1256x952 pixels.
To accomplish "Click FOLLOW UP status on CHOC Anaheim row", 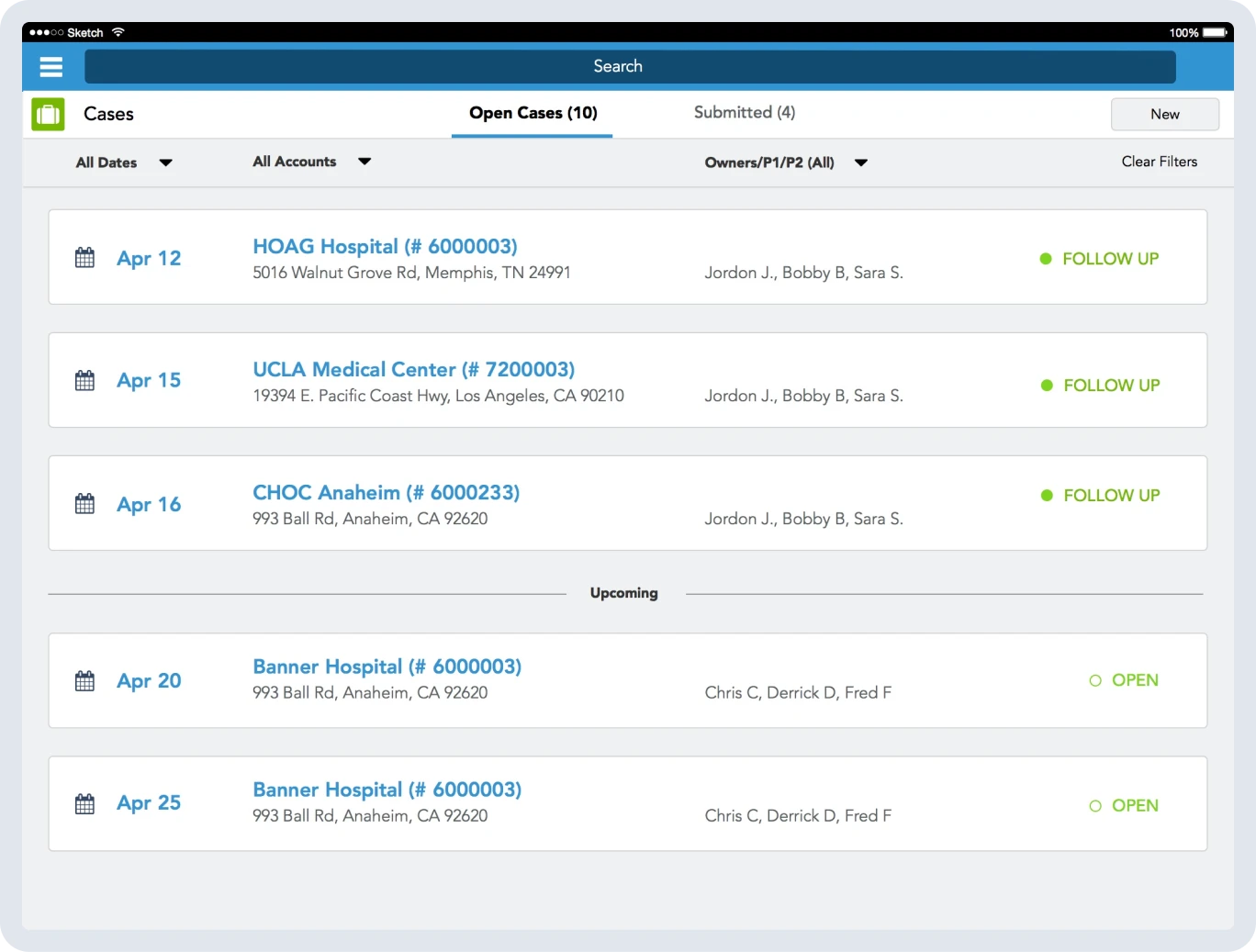I will (1112, 496).
